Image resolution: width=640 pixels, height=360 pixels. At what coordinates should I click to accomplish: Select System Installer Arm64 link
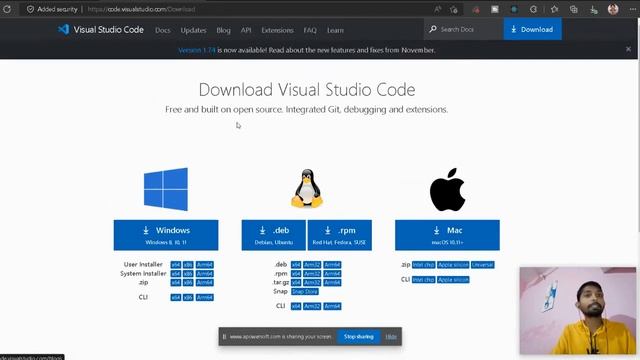pyautogui.click(x=204, y=273)
